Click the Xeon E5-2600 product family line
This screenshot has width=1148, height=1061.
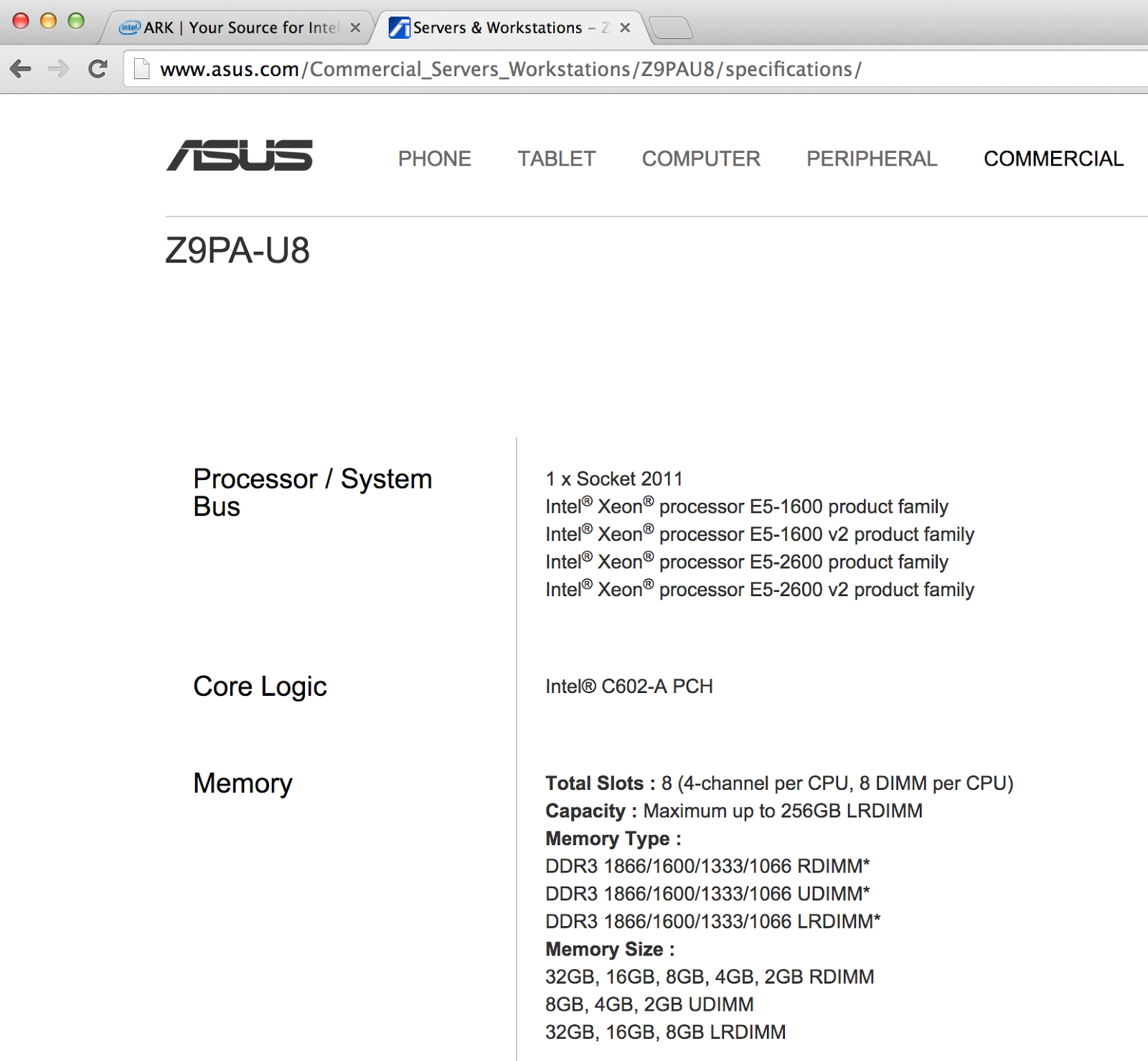point(747,561)
